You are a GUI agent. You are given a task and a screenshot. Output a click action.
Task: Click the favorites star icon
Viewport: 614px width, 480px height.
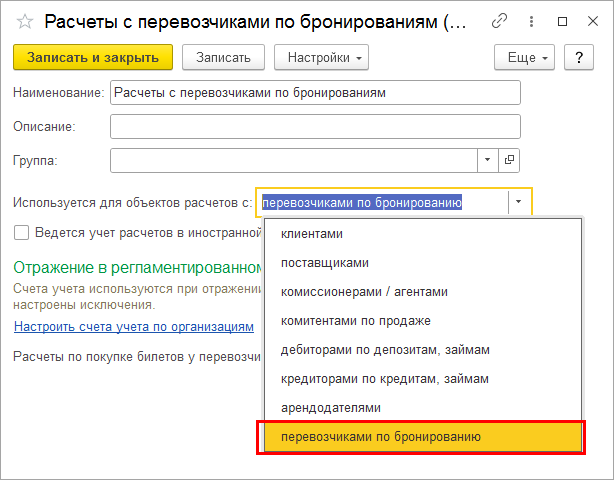[25, 22]
